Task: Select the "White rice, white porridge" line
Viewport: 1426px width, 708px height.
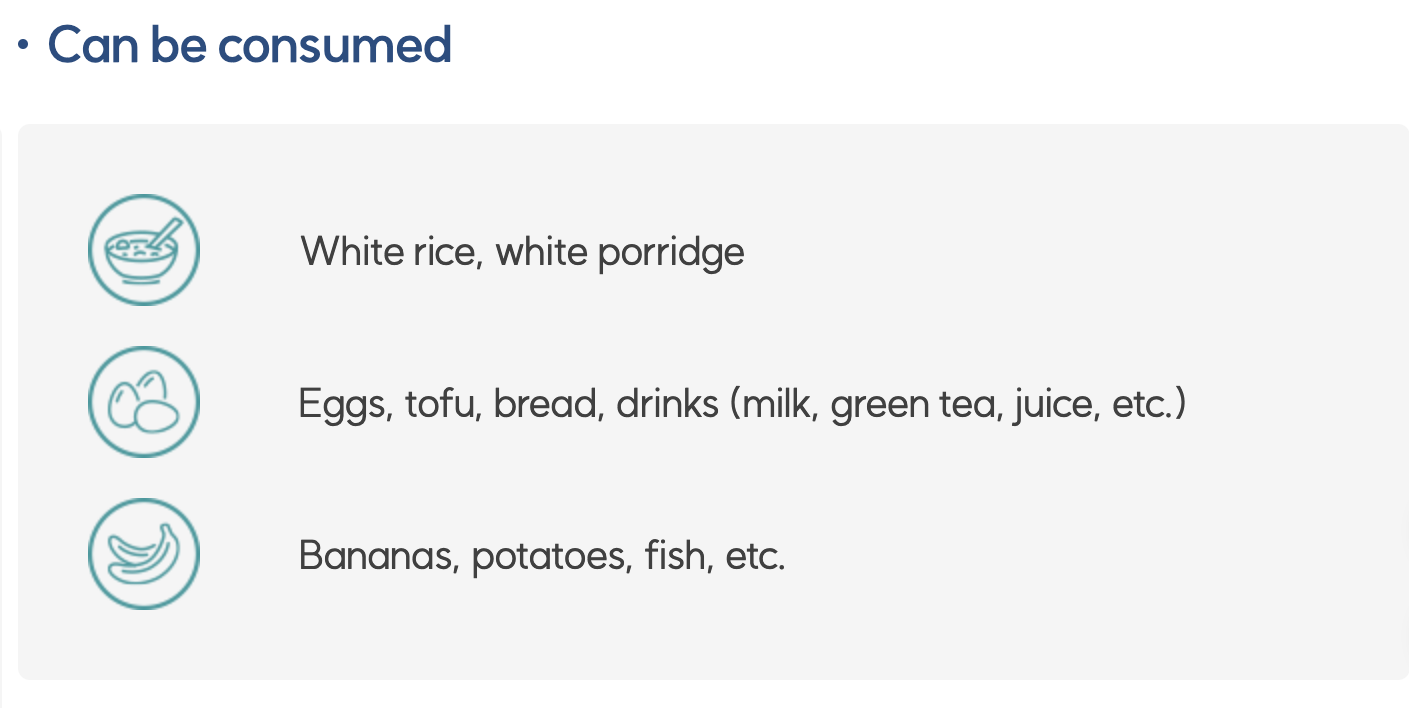Action: tap(522, 253)
